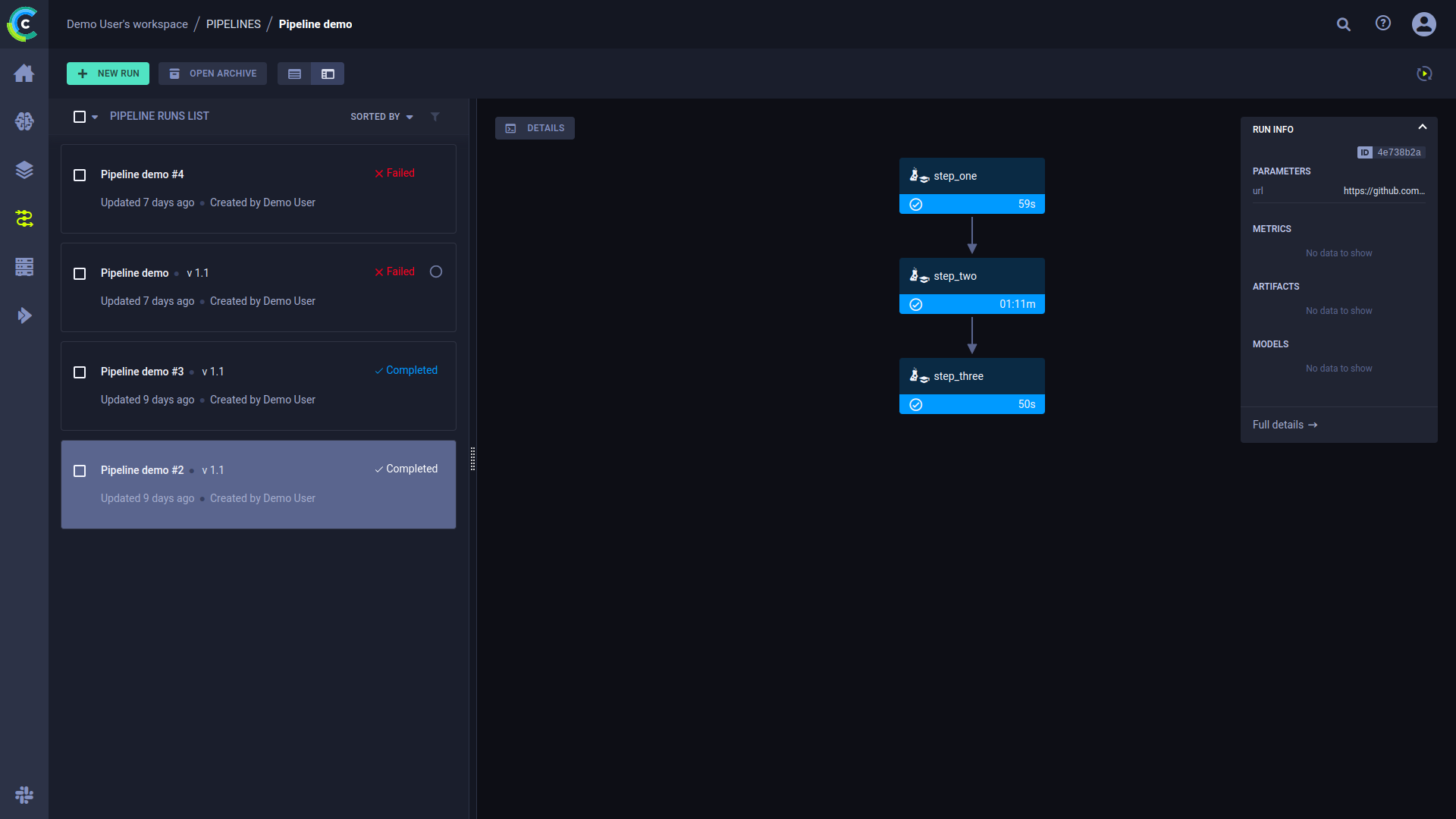Toggle the auto-refresh icon at top right

(1424, 74)
